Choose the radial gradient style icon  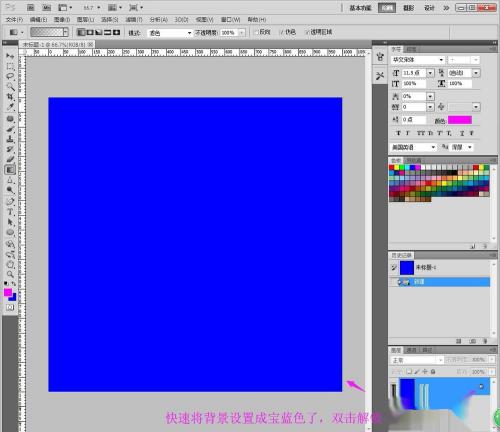coord(90,32)
